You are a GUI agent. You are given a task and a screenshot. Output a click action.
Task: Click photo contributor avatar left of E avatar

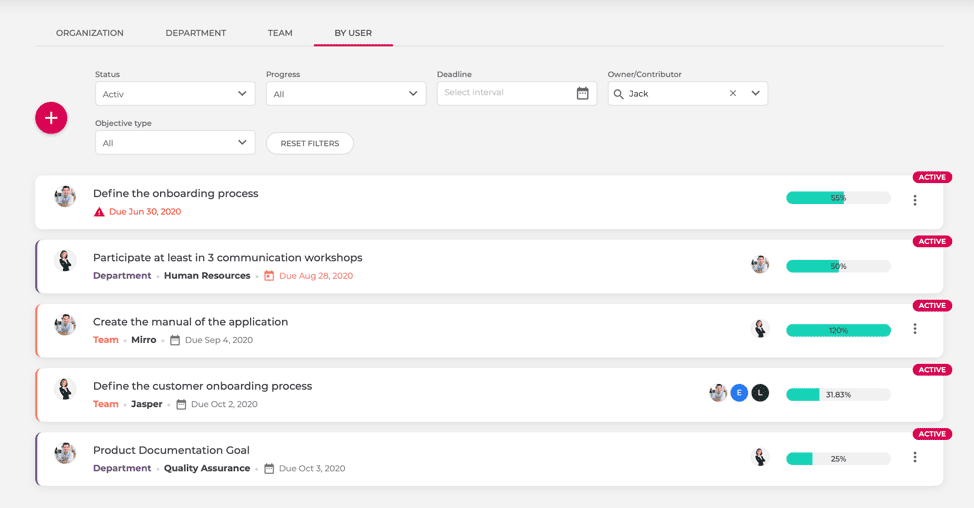718,392
